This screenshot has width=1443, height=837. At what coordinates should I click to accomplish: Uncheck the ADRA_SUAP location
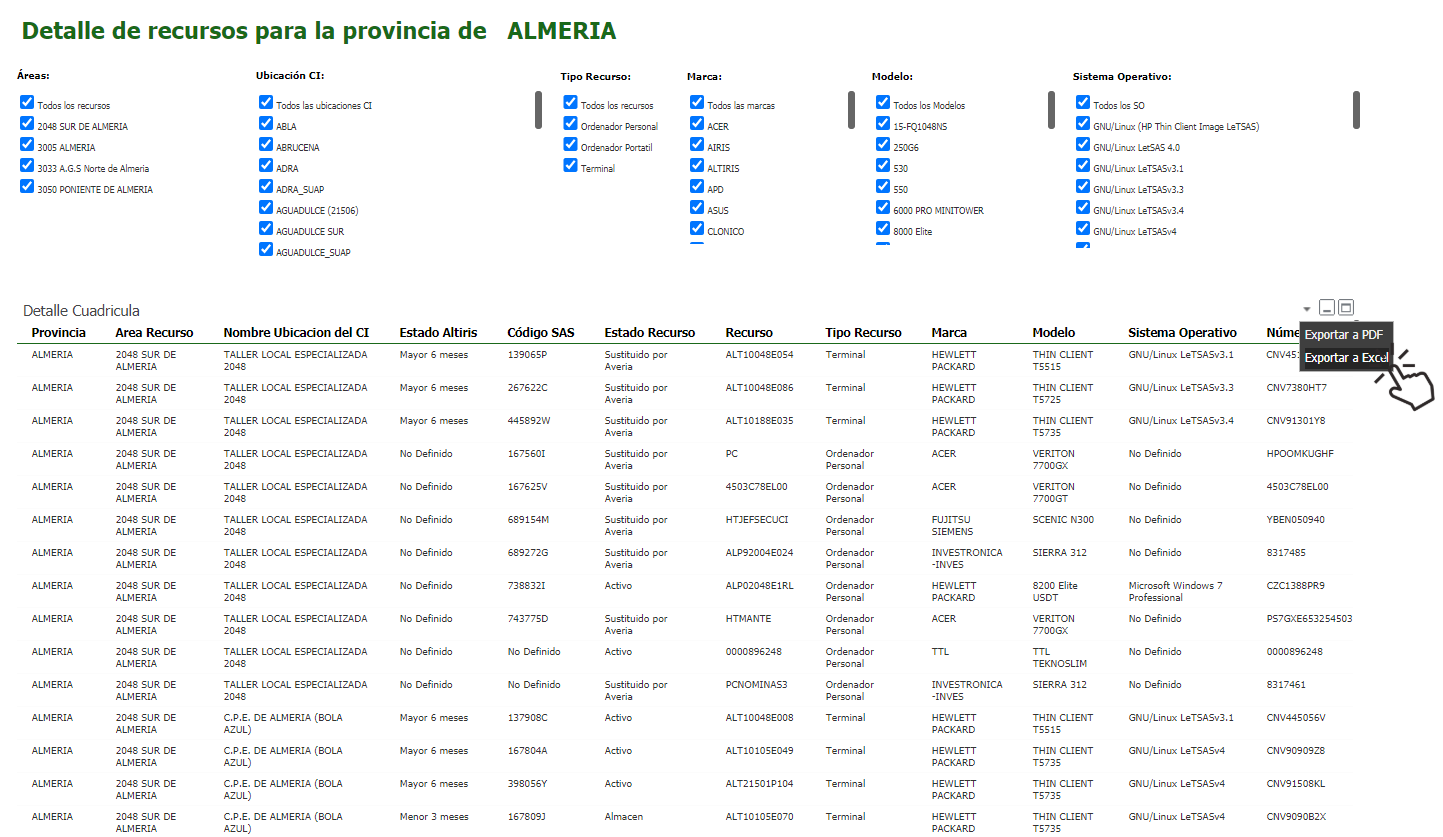pos(266,186)
